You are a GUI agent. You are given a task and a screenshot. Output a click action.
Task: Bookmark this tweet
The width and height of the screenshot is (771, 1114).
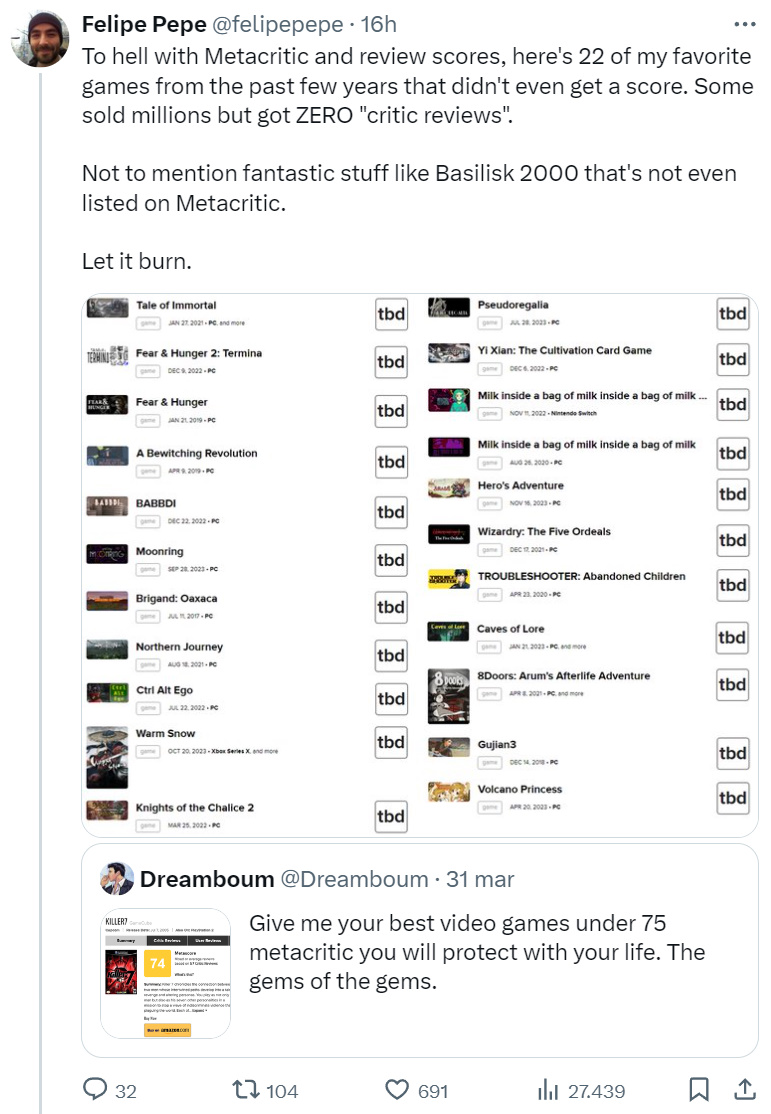[x=700, y=1089]
